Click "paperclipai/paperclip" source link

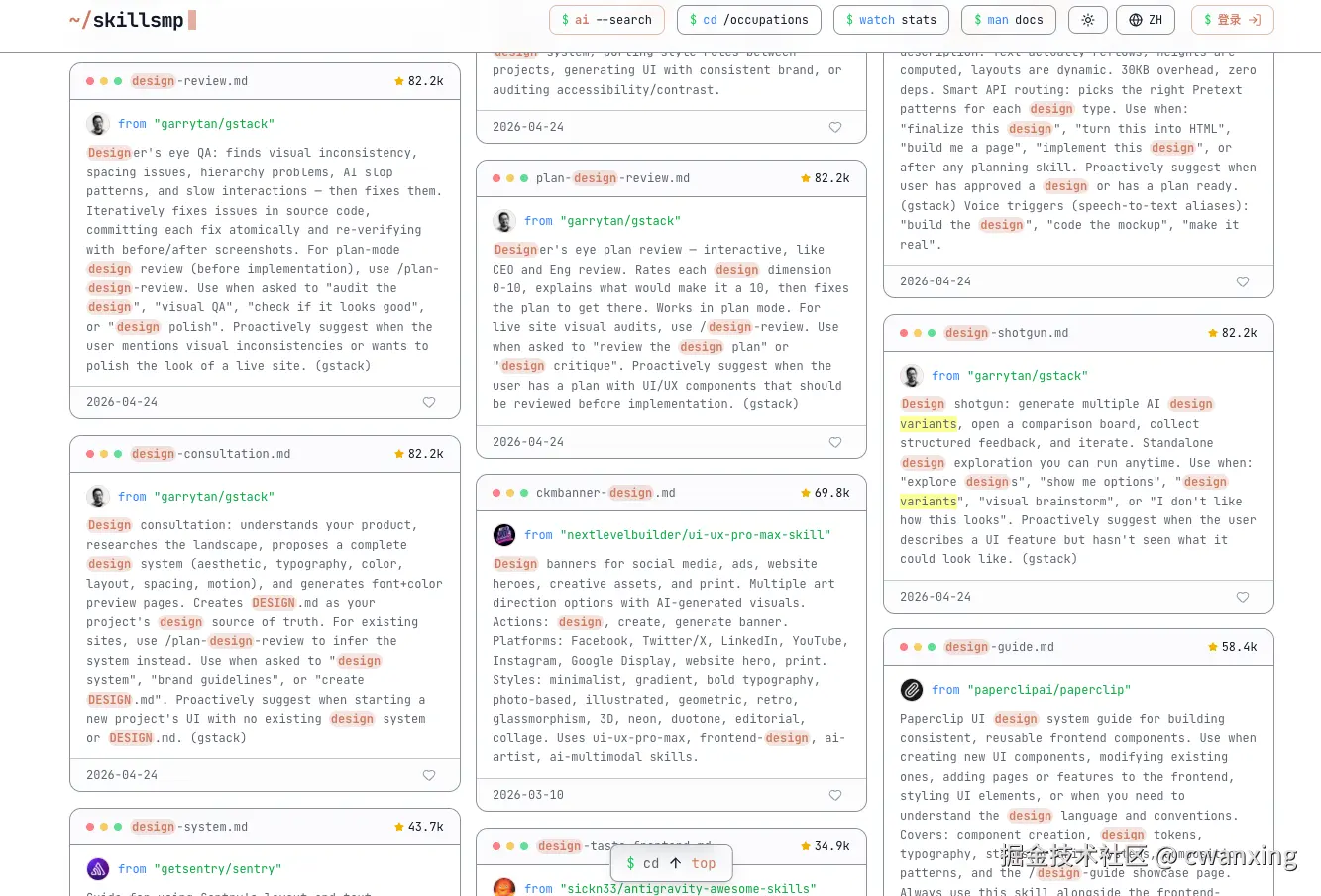pyautogui.click(x=1049, y=690)
